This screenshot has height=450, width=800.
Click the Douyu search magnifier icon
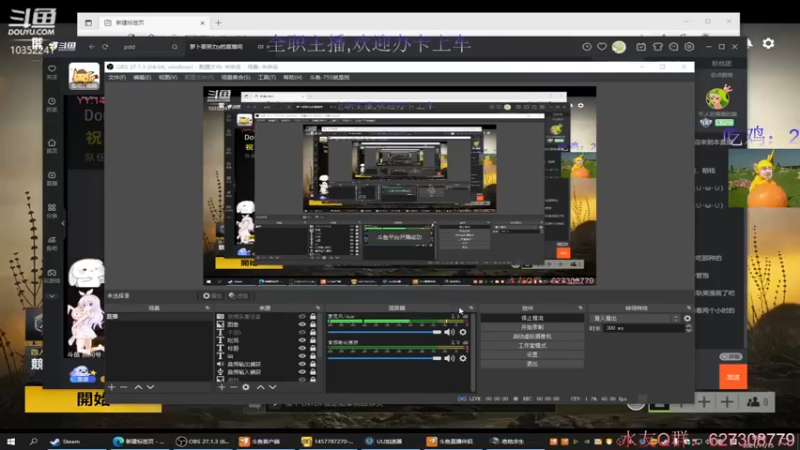pos(174,47)
